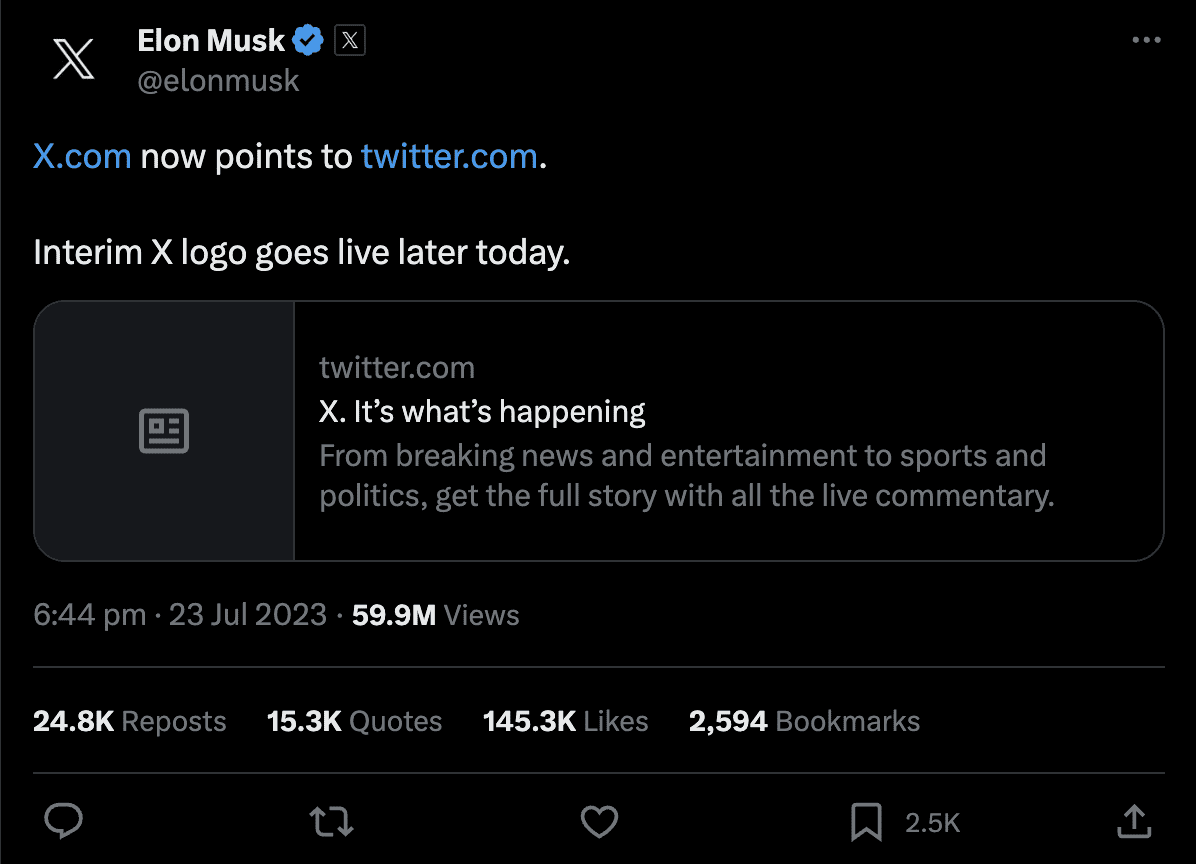Open the X.com link in the tweet
This screenshot has height=864, width=1196.
click(82, 157)
